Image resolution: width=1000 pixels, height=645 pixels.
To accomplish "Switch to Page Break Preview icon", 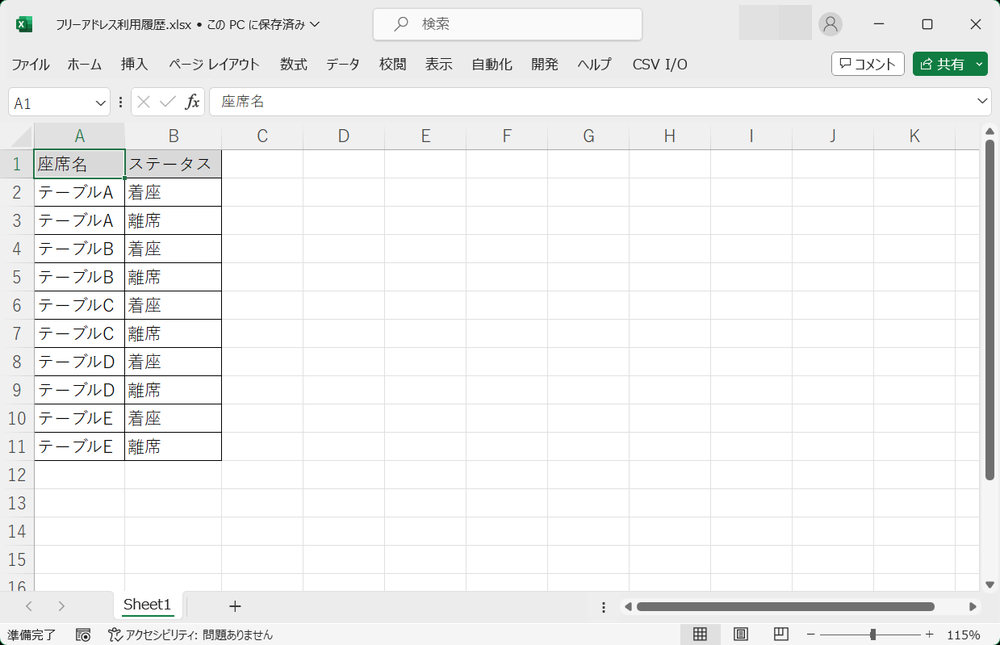I will point(781,634).
